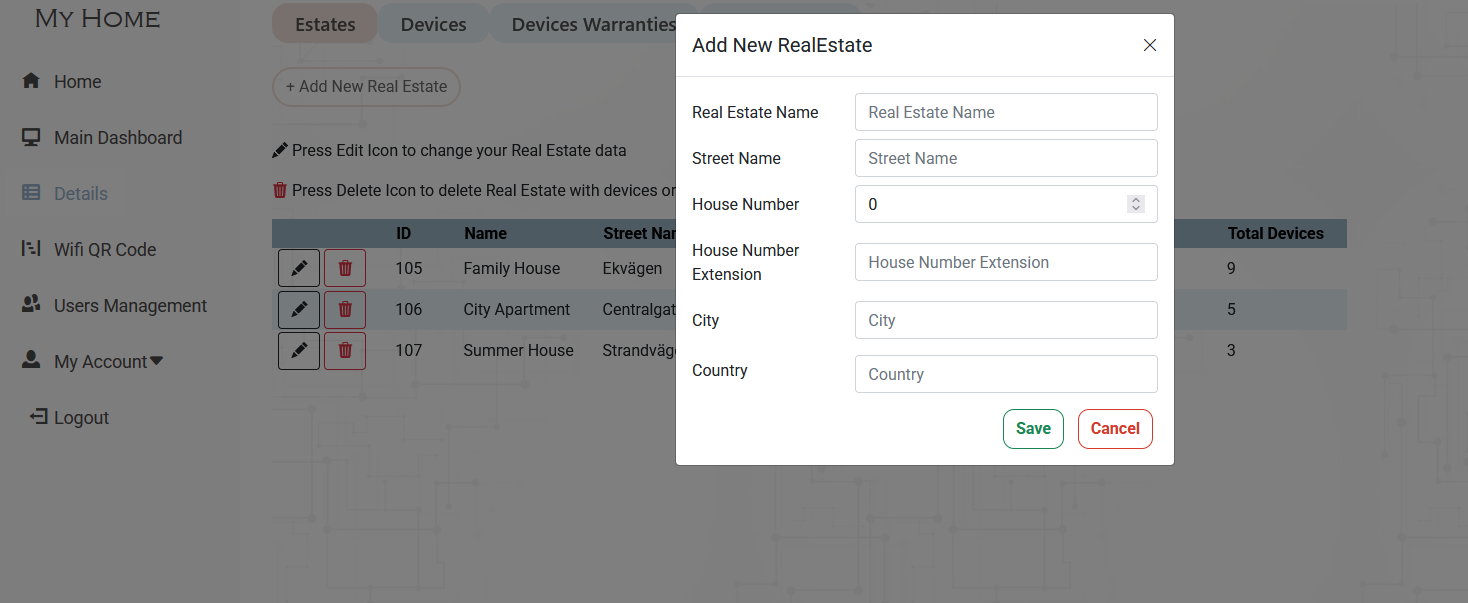This screenshot has width=1468, height=603.
Task: Click the Total Devices column header
Action: pos(1276,234)
